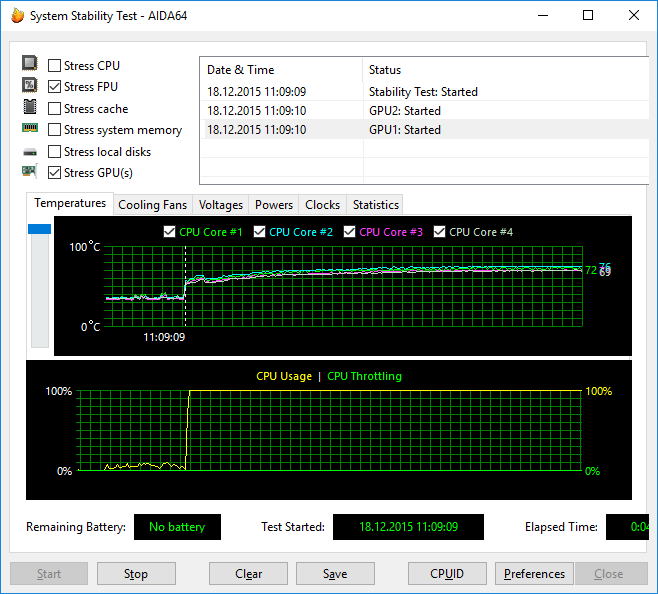This screenshot has height=594, width=658.
Task: Clear the test log with the Clear button
Action: [248, 573]
